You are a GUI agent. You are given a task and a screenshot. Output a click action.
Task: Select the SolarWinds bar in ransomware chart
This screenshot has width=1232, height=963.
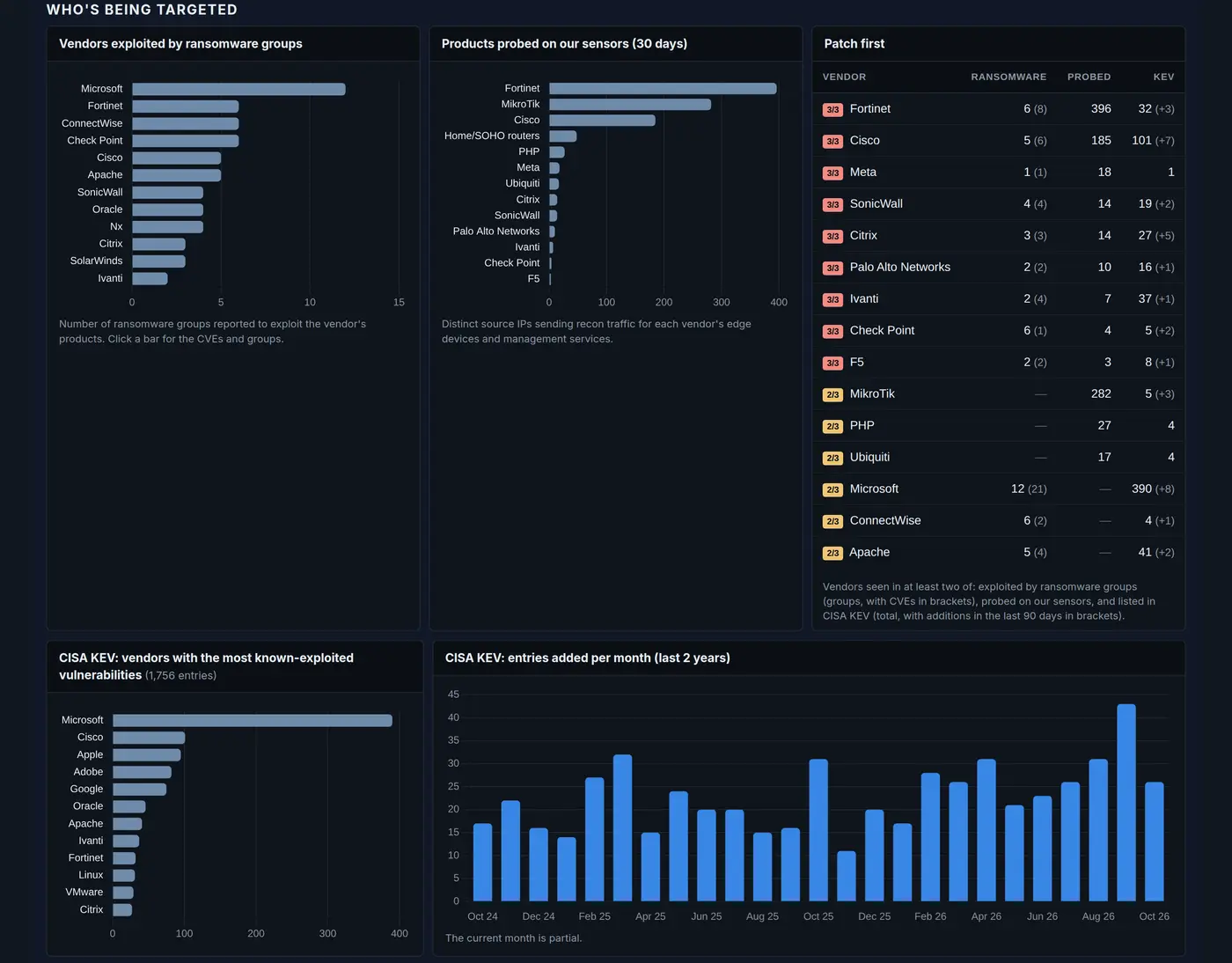158,261
